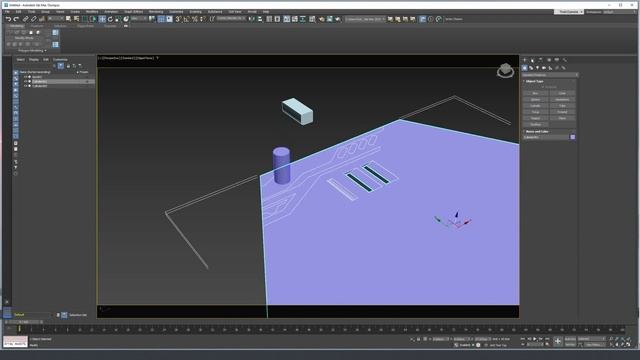Collapse the Object Type rollout
The image size is (640, 360).
(534, 81)
